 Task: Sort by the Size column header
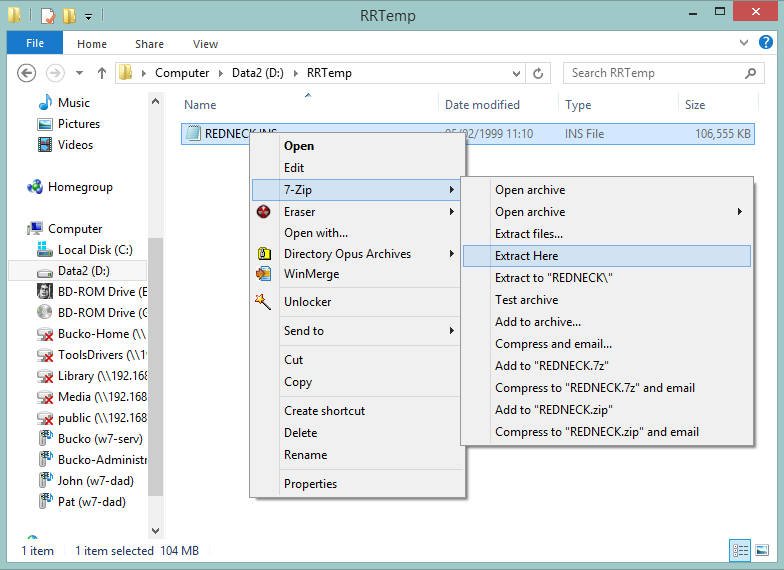pyautogui.click(x=695, y=105)
